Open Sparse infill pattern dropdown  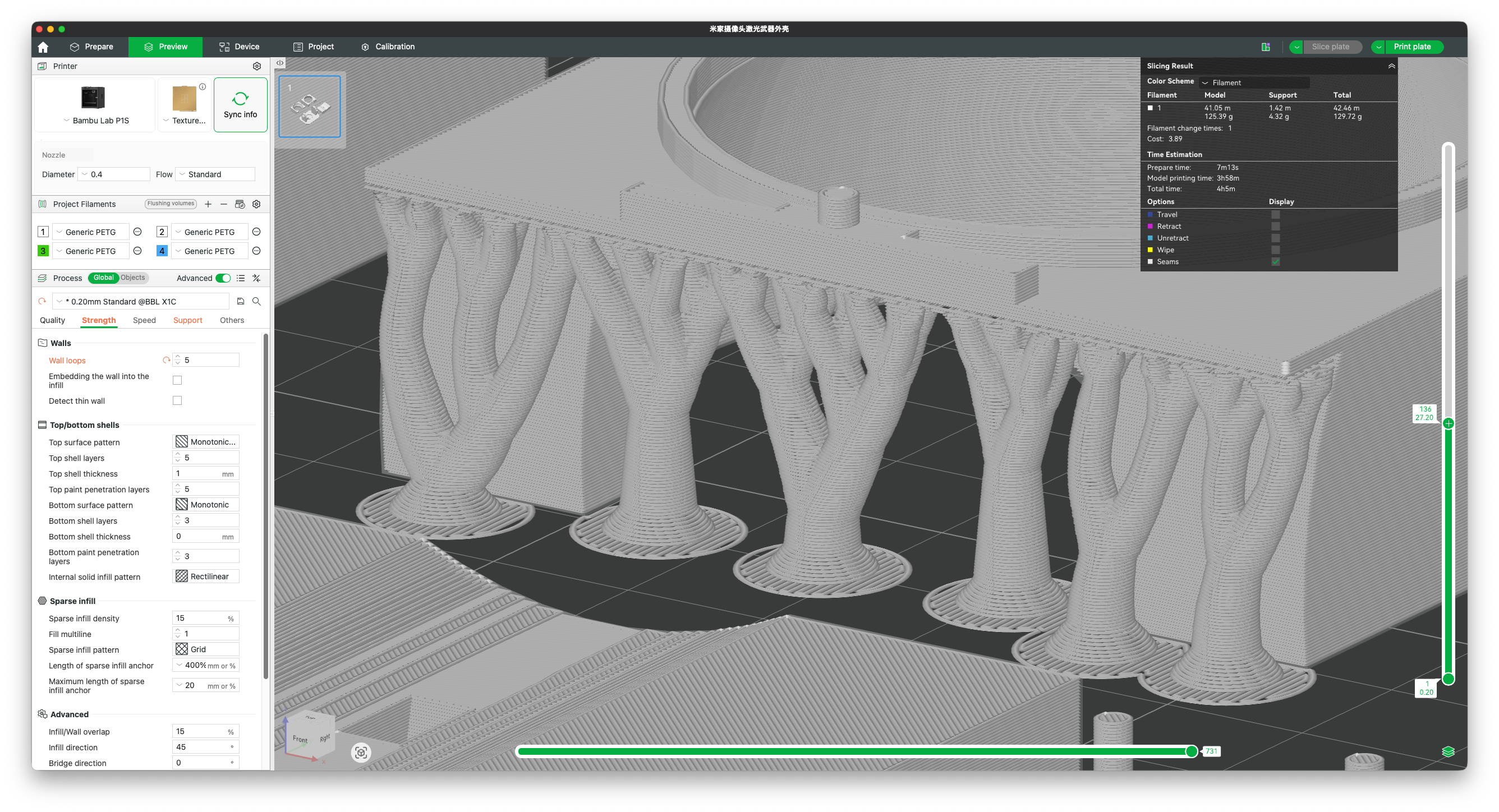point(206,649)
